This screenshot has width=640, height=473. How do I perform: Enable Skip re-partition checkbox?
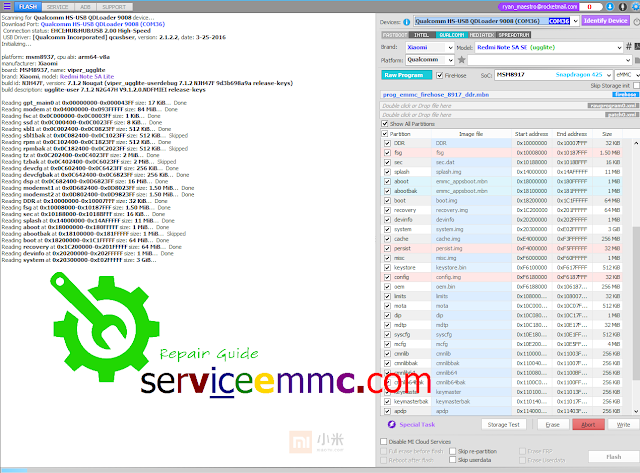[x=452, y=451]
